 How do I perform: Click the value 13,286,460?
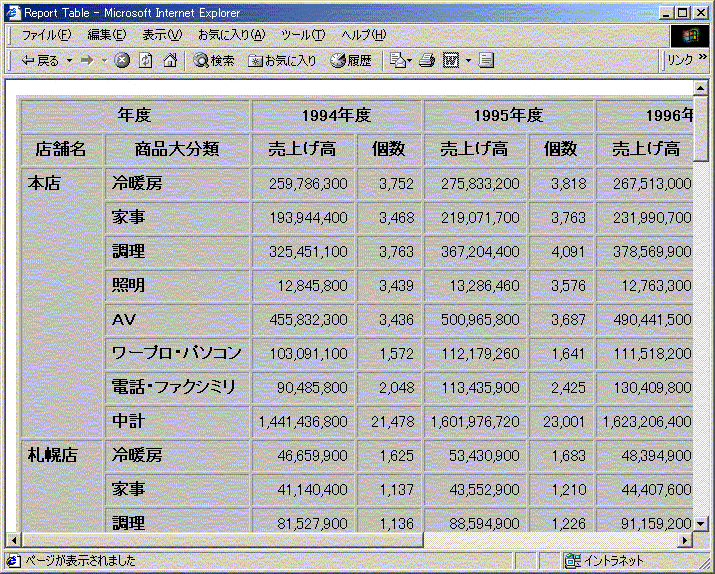pos(484,286)
